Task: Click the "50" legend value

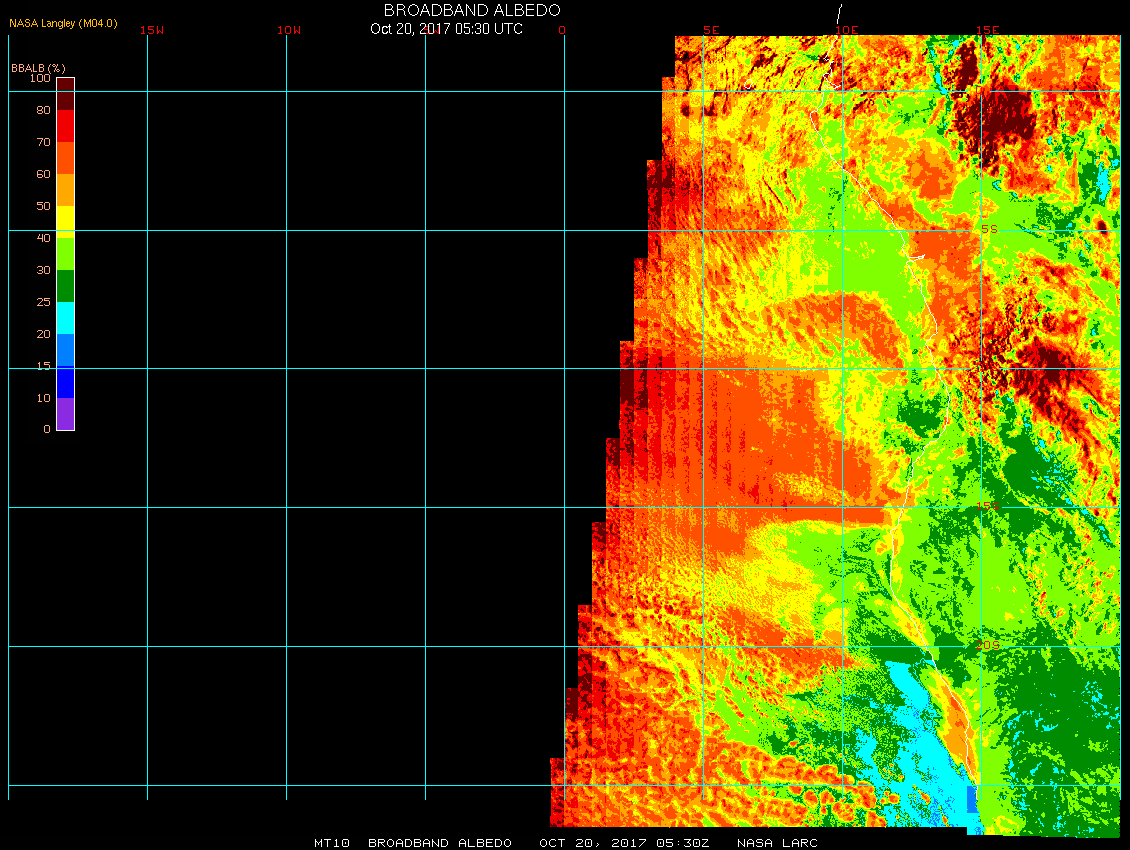Action: (43, 206)
